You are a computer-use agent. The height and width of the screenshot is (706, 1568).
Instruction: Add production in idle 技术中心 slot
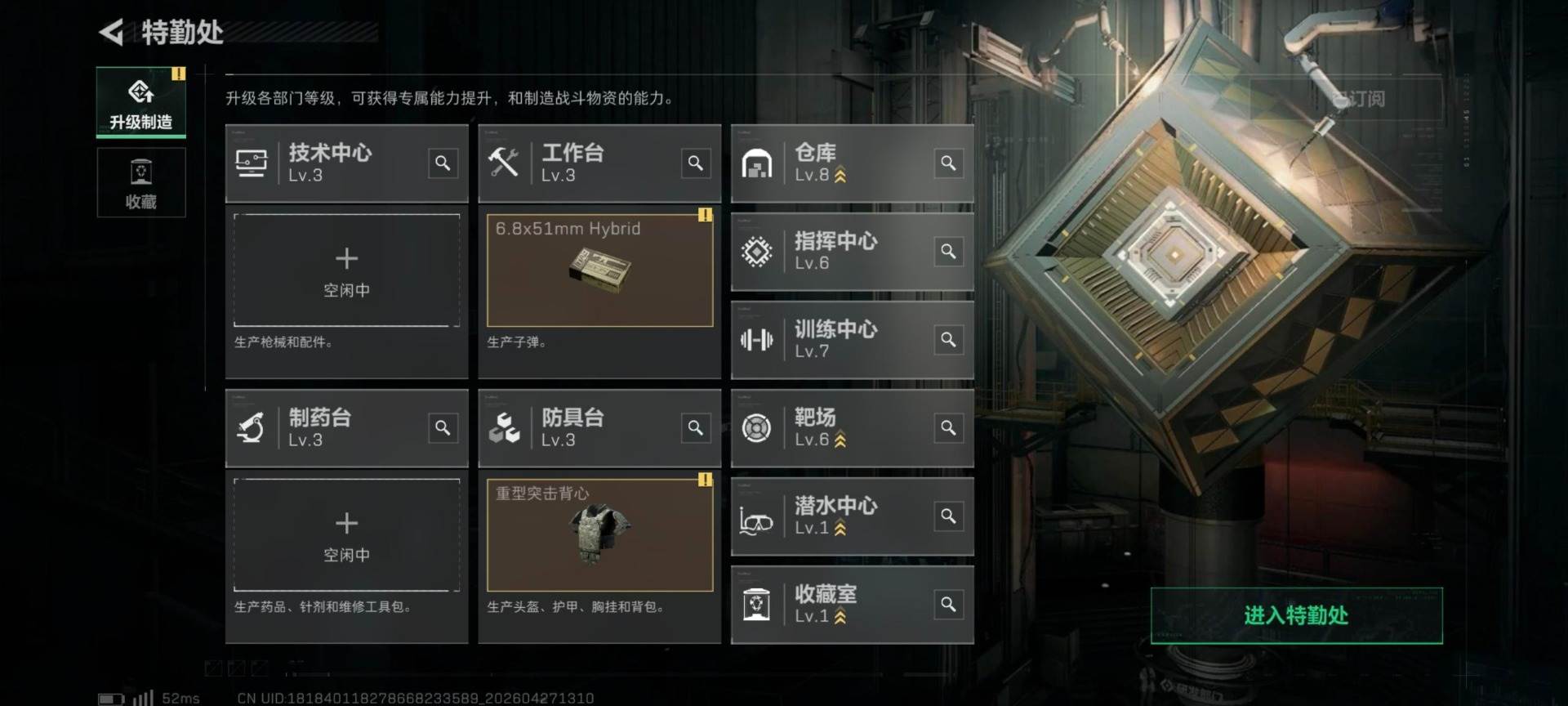point(346,270)
